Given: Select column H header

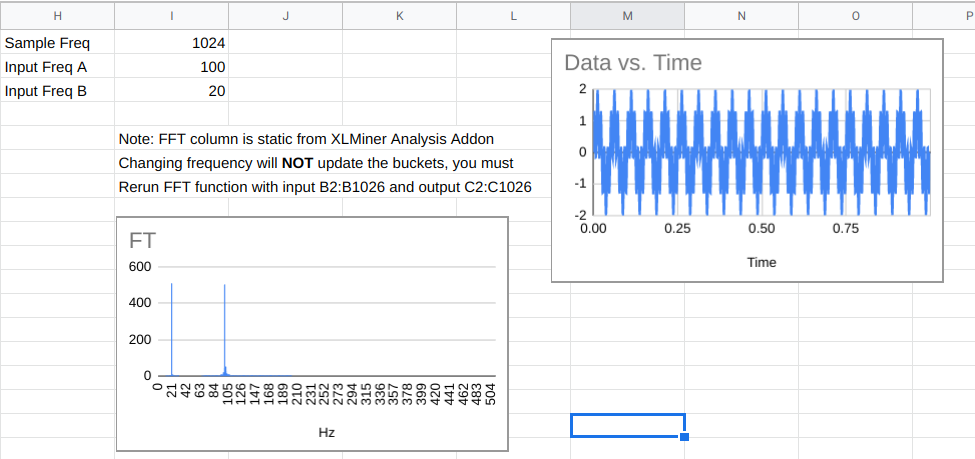Looking at the screenshot, I should (57, 16).
